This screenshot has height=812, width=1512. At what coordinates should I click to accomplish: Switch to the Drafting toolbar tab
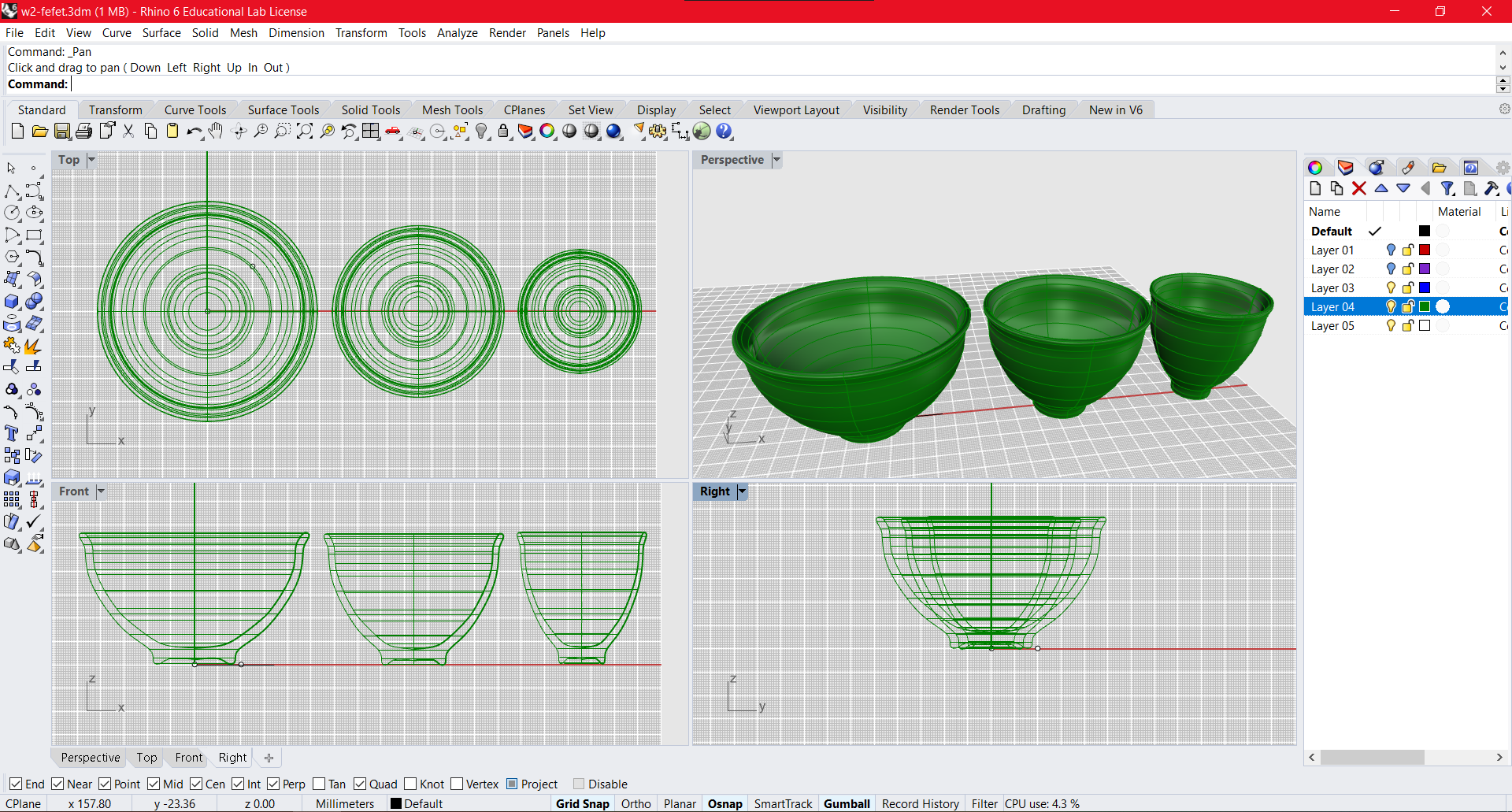click(x=1044, y=110)
